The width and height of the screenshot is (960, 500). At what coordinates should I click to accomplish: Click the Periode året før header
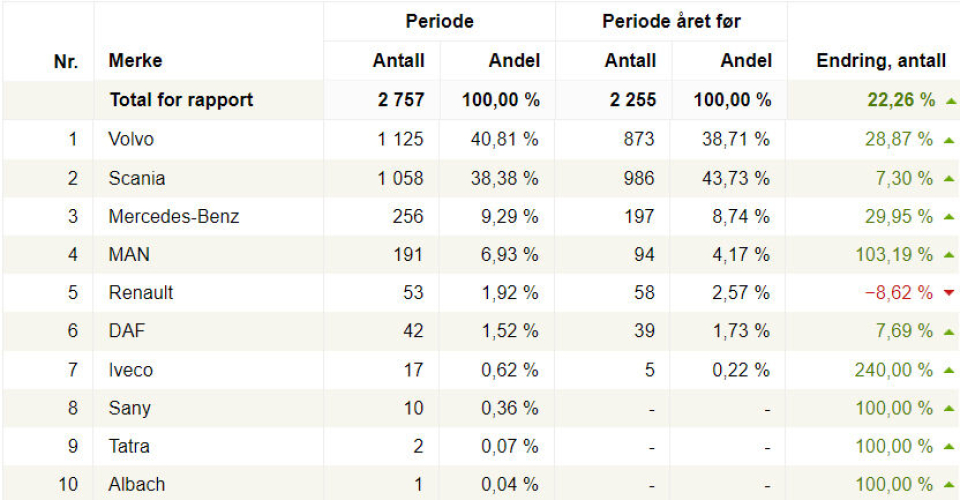pos(671,21)
